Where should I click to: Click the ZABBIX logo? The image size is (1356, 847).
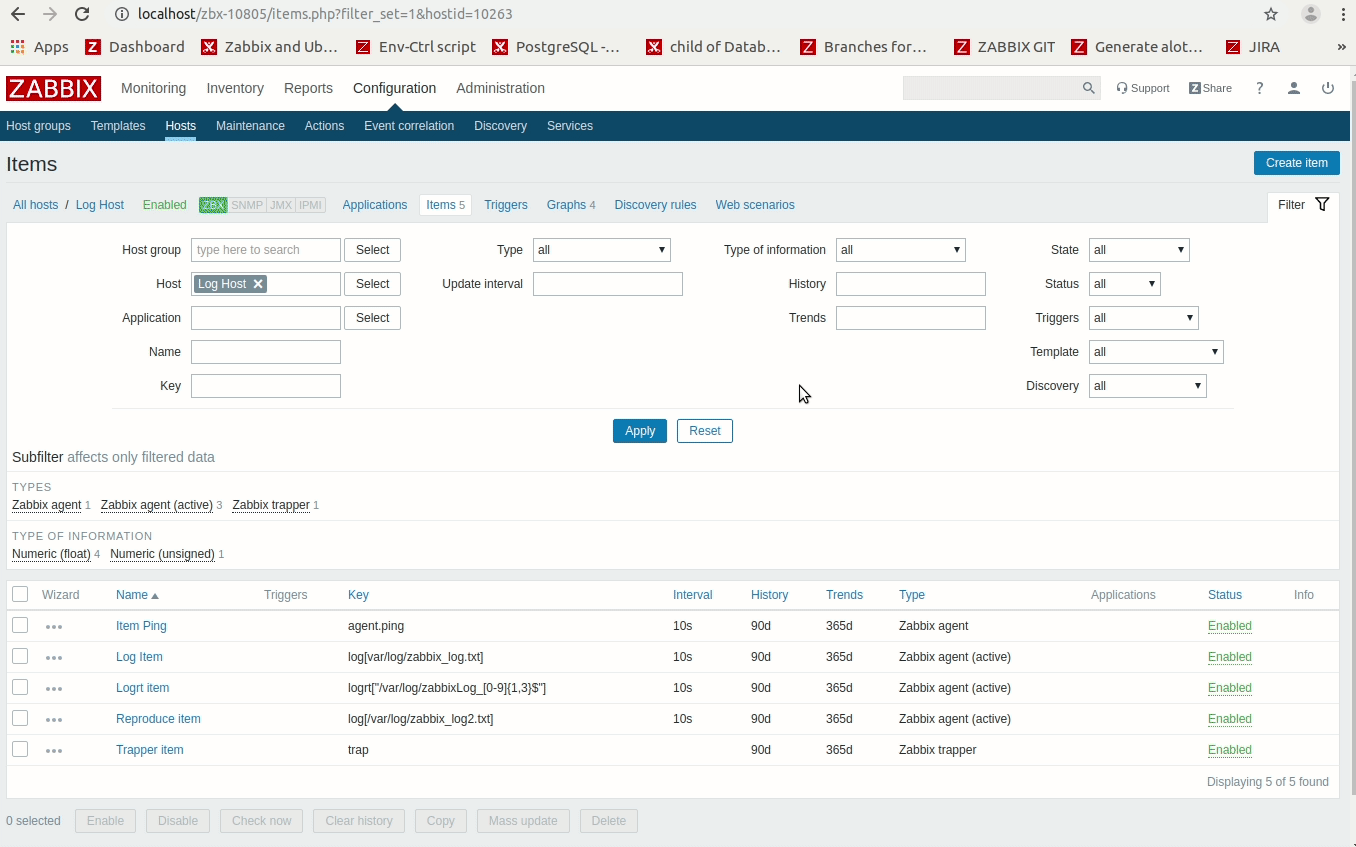coord(53,88)
